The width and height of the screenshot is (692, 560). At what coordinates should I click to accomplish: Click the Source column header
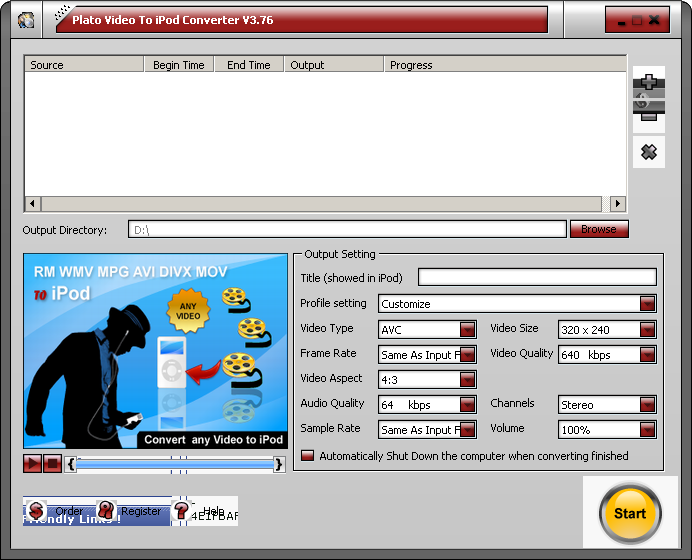coord(84,64)
